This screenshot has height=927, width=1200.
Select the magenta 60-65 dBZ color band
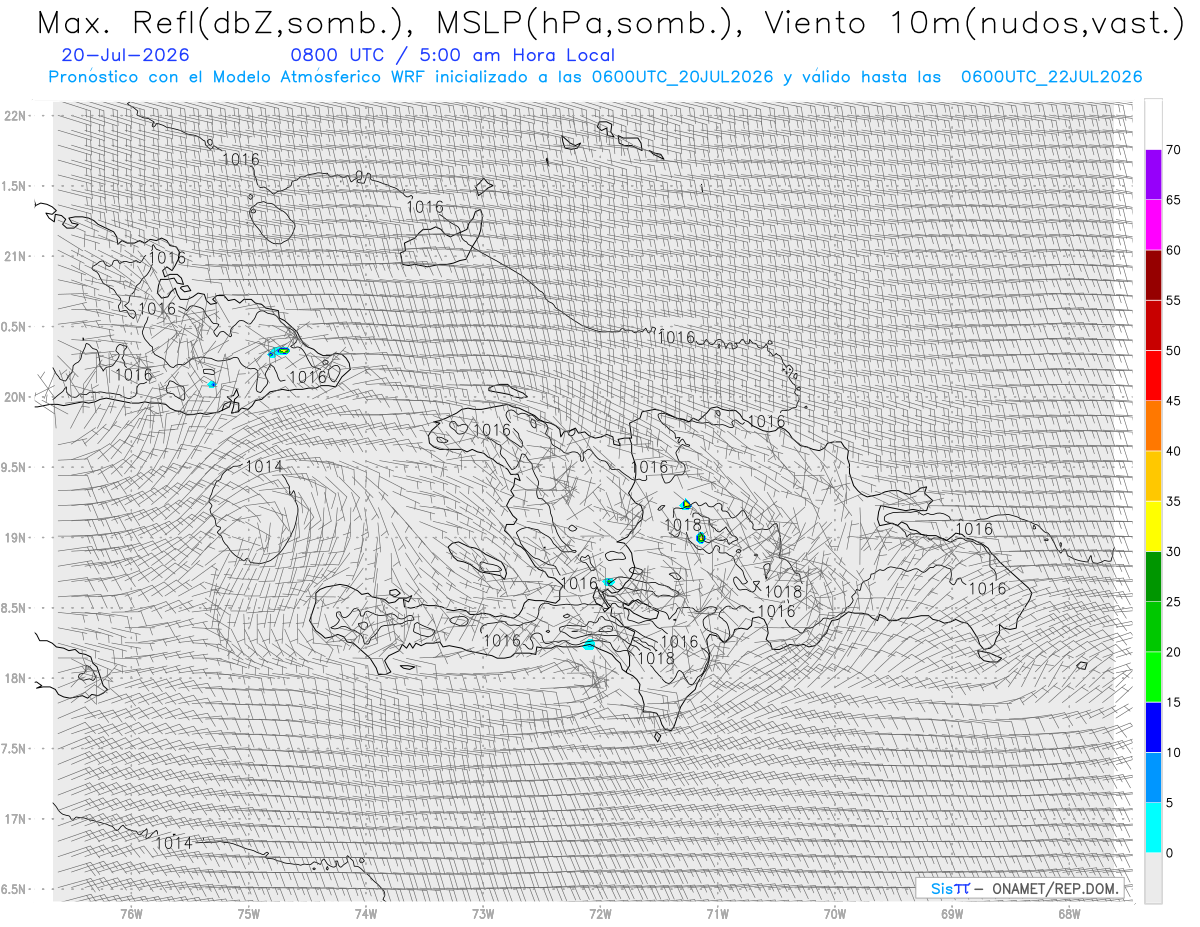coord(1153,225)
